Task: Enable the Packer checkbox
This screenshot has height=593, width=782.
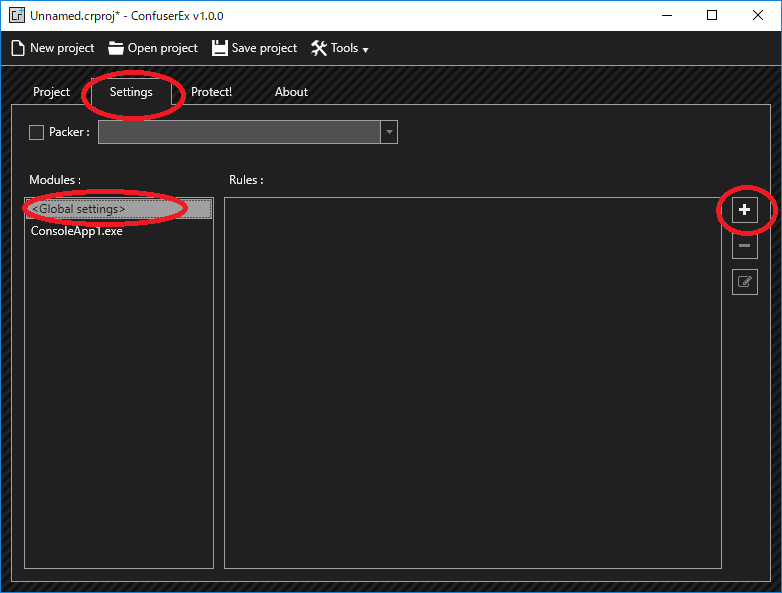Action: tap(36, 132)
